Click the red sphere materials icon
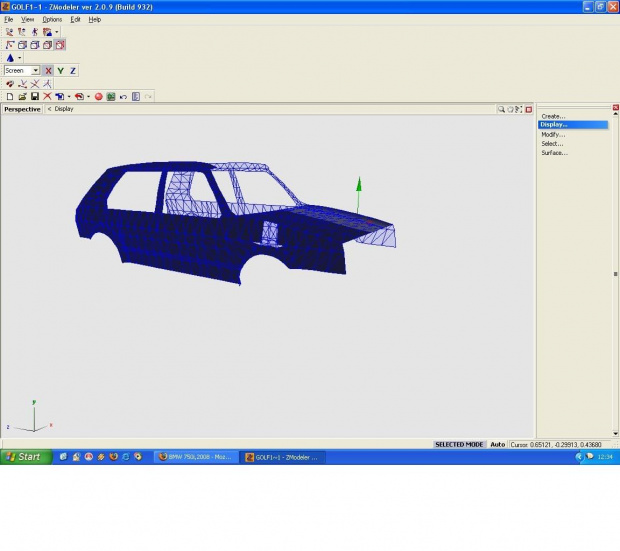The image size is (620, 551). (x=99, y=96)
